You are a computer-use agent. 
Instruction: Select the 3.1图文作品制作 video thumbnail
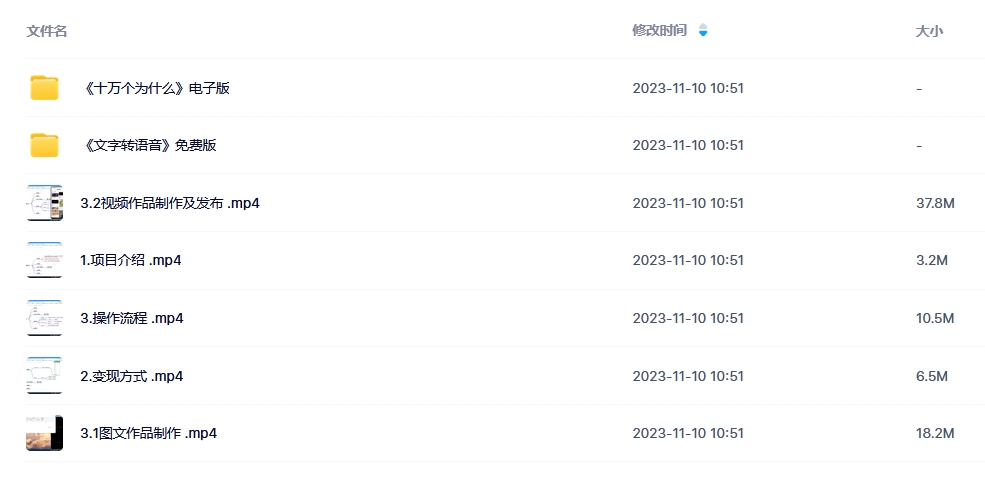(45, 433)
